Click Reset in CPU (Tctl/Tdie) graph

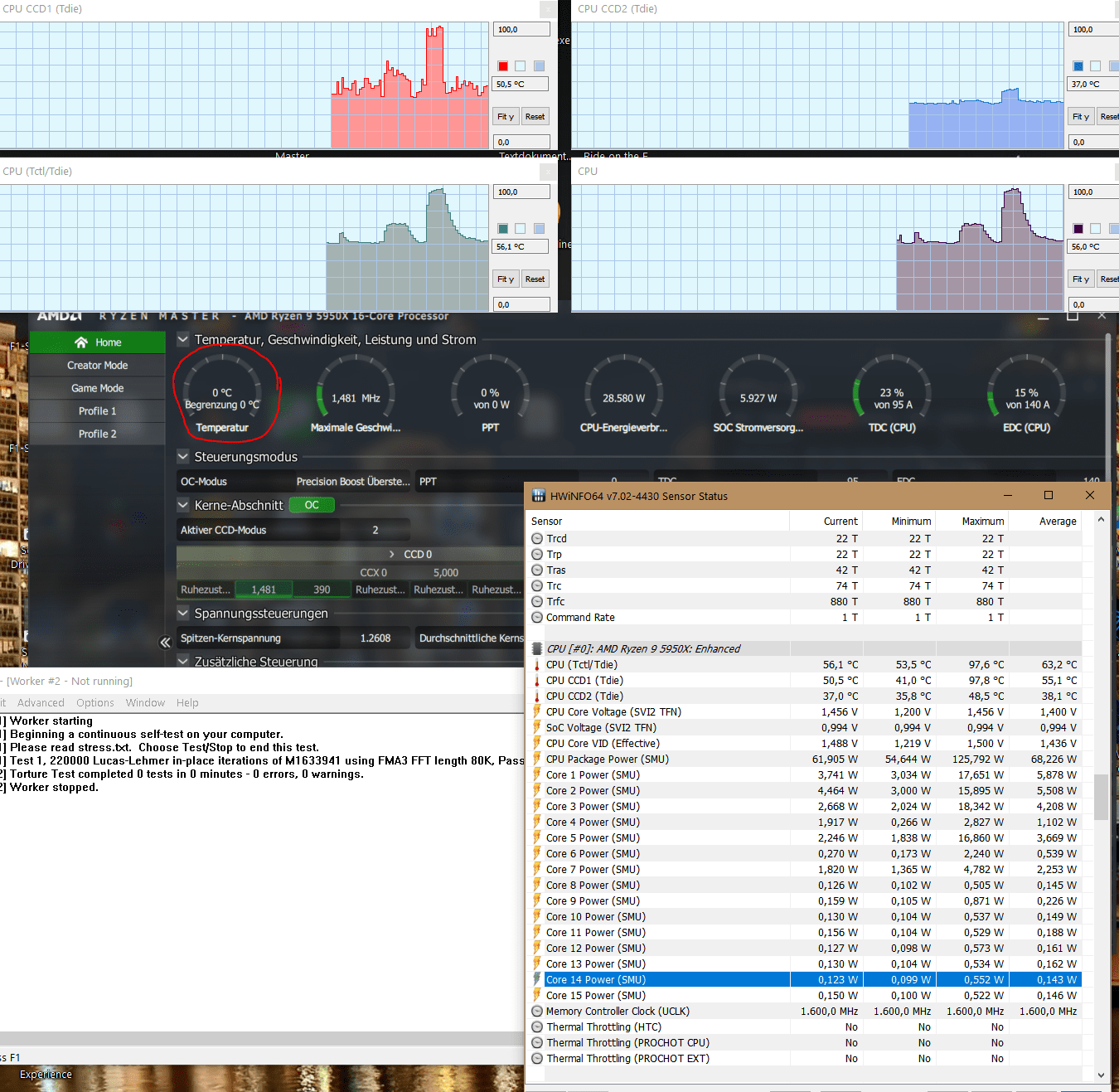pos(535,279)
